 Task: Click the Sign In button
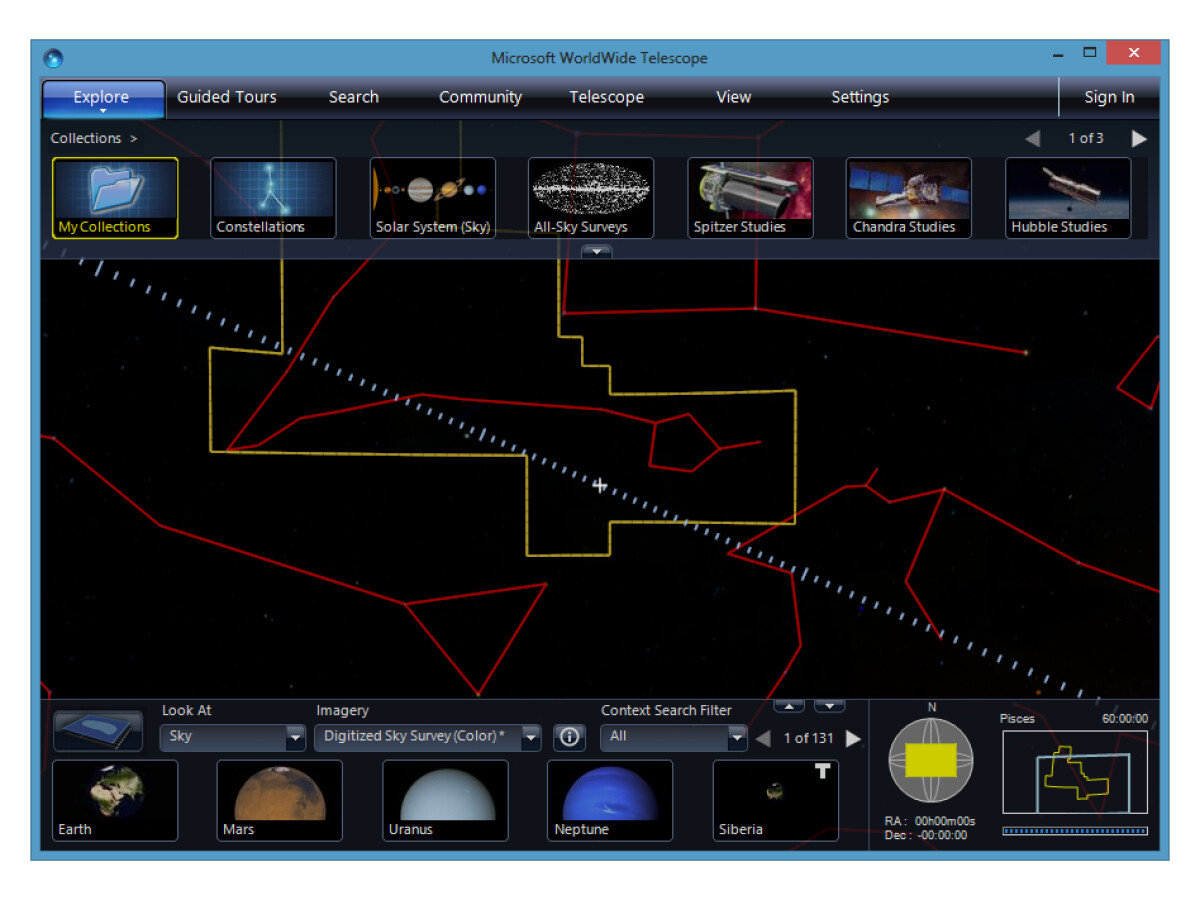click(x=1109, y=97)
